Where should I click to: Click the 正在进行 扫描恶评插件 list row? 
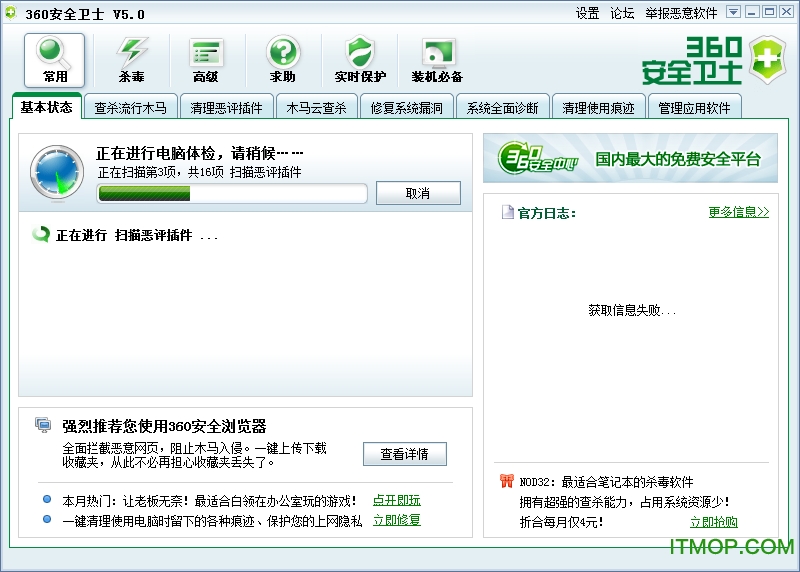pyautogui.click(x=124, y=235)
